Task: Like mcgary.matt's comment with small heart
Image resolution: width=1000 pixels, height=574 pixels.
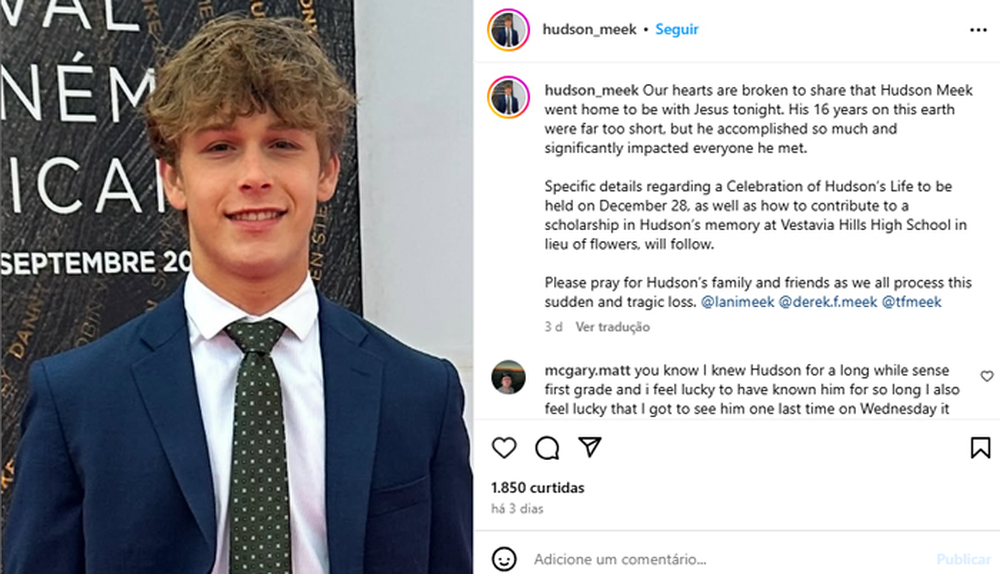Action: click(x=987, y=377)
